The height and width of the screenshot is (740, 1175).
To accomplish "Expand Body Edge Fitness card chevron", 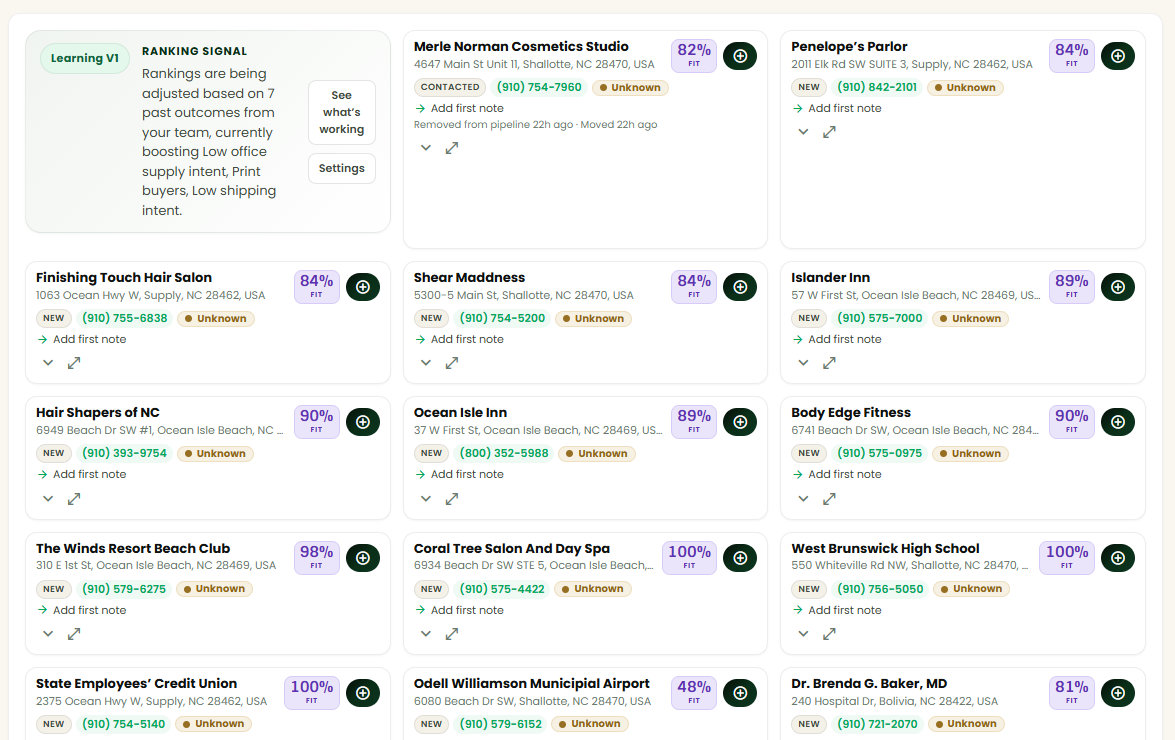I will 803,499.
